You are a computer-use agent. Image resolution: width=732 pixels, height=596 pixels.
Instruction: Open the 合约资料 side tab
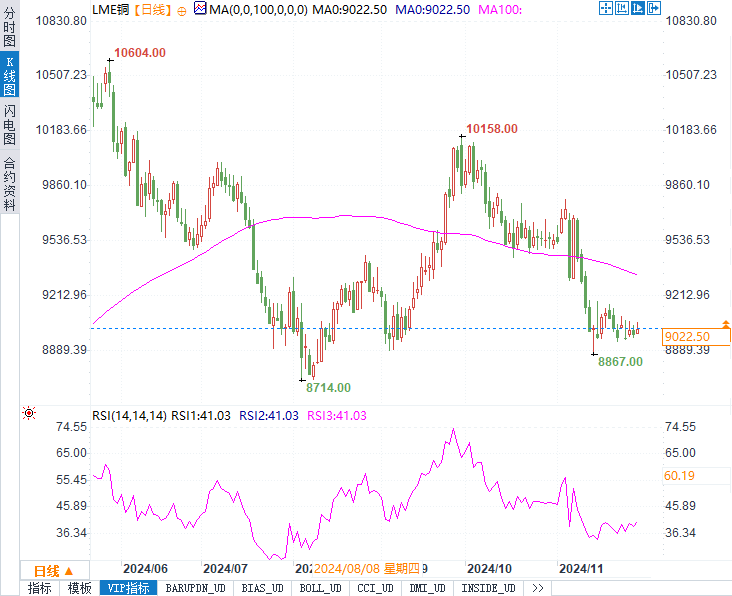pos(9,183)
